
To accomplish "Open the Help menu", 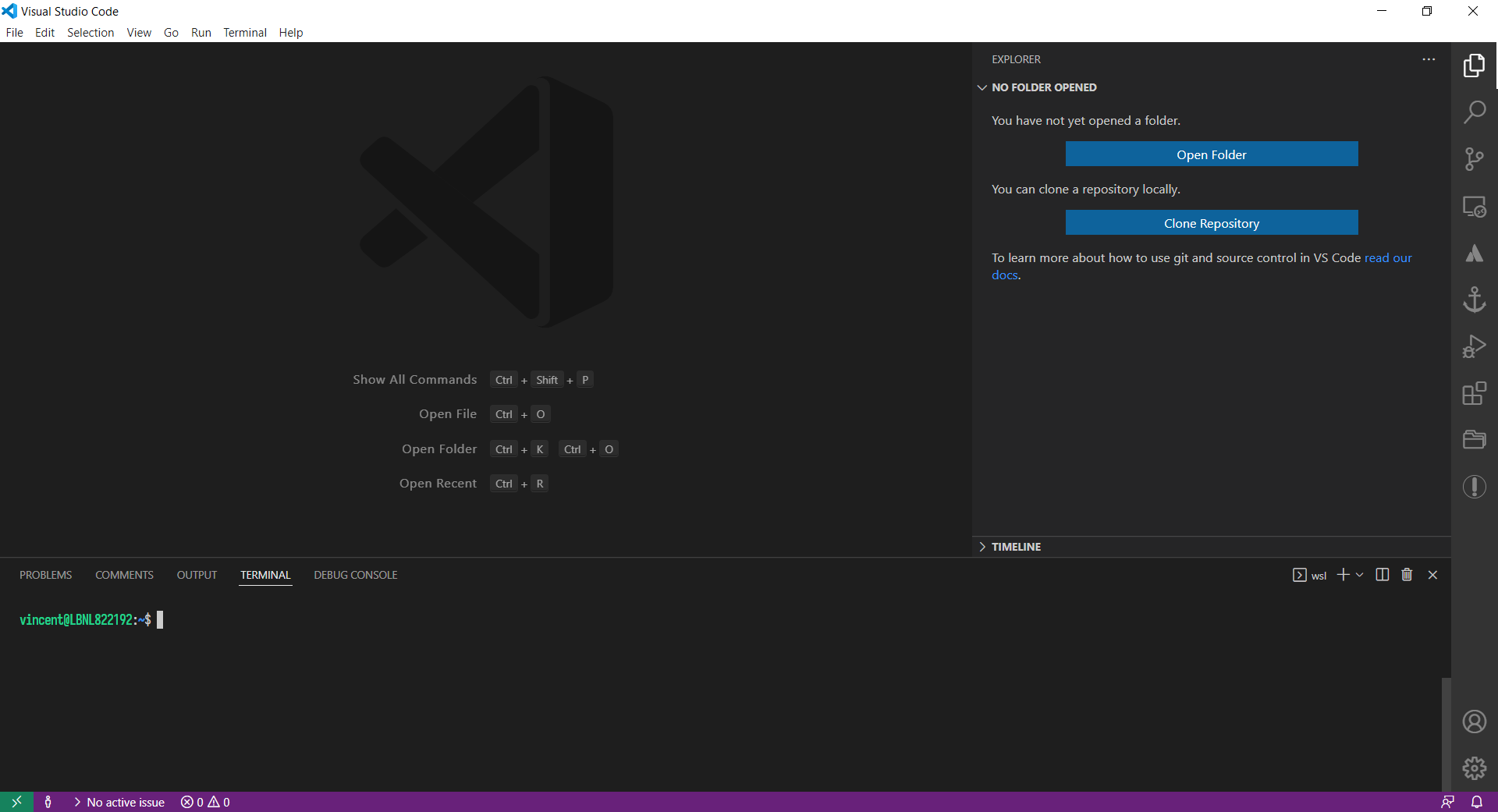I will [291, 33].
